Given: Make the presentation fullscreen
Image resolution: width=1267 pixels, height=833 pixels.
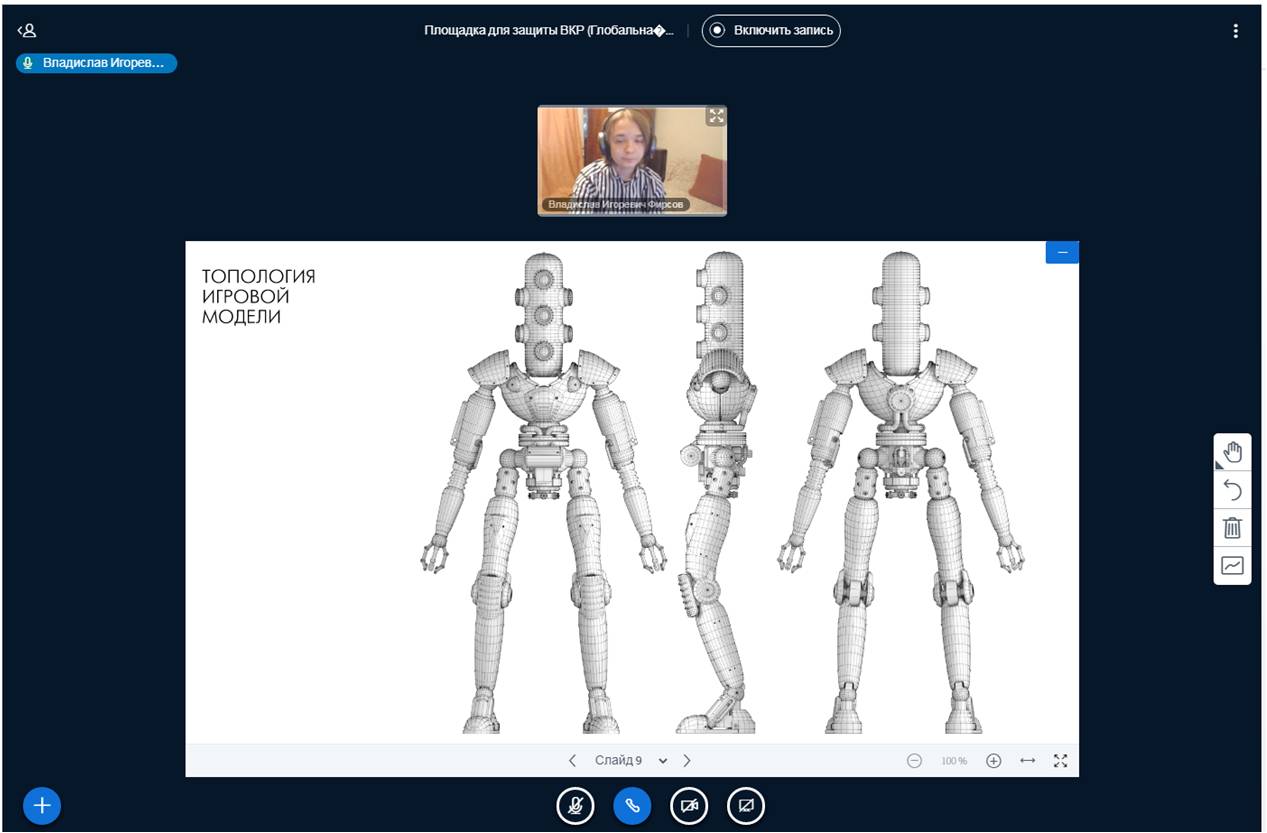Looking at the screenshot, I should [x=1060, y=761].
